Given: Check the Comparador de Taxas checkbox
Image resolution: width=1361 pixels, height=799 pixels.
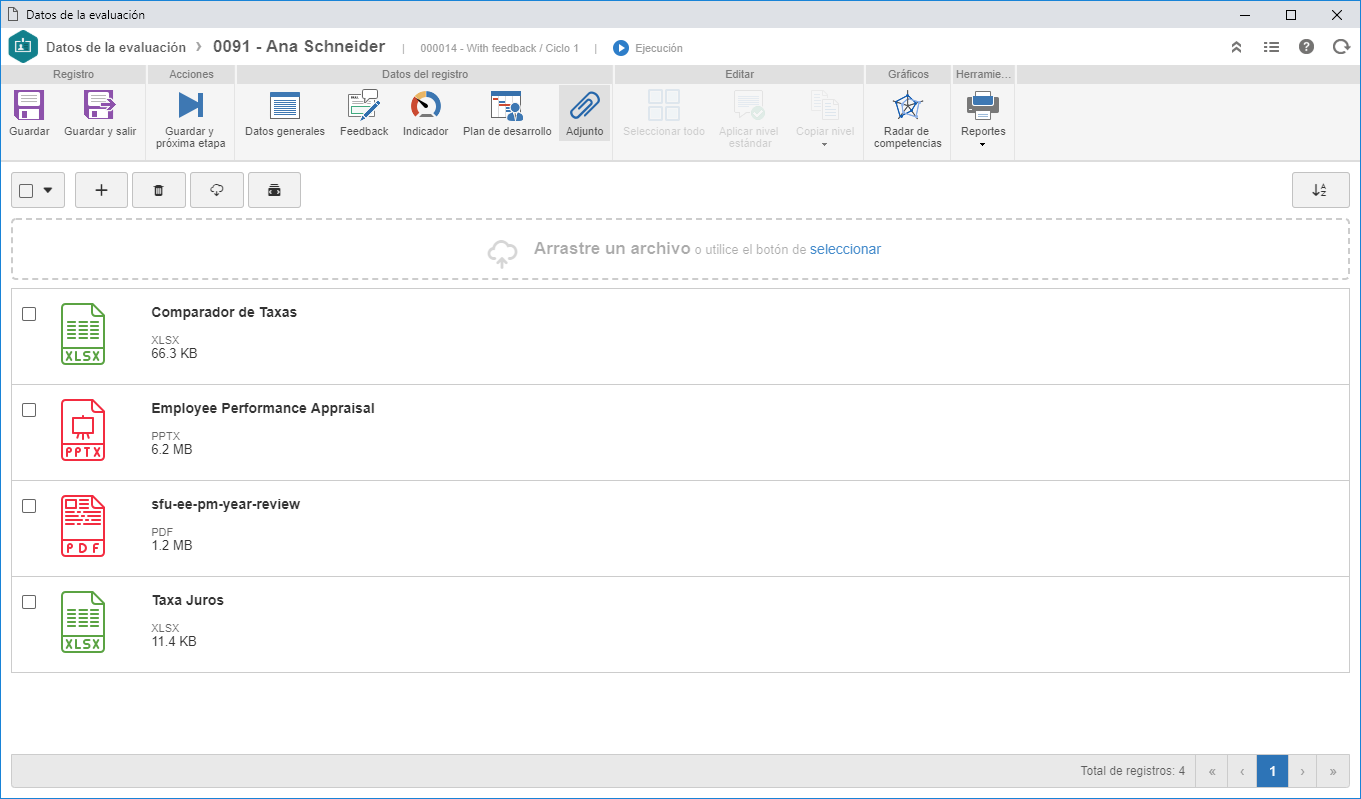Looking at the screenshot, I should 29,314.
